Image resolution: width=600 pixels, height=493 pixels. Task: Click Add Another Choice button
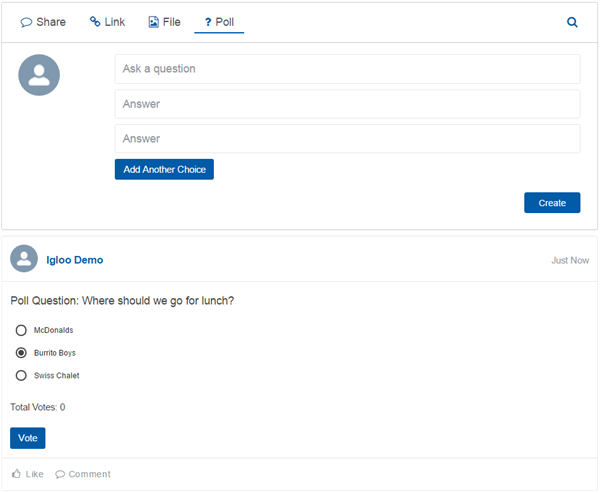[164, 169]
